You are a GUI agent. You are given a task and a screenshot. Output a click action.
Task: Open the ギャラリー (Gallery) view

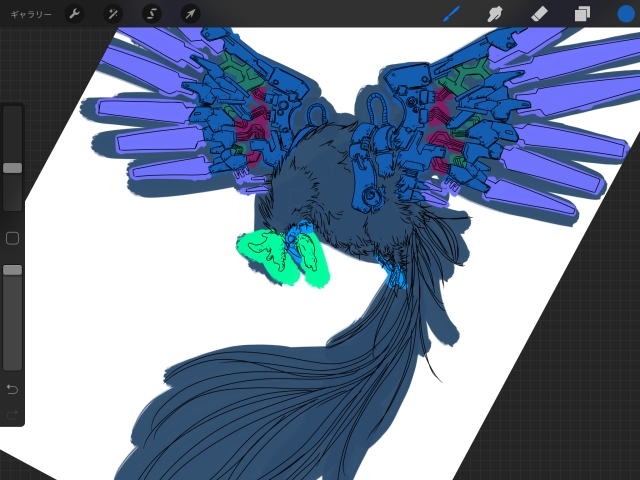[x=30, y=14]
